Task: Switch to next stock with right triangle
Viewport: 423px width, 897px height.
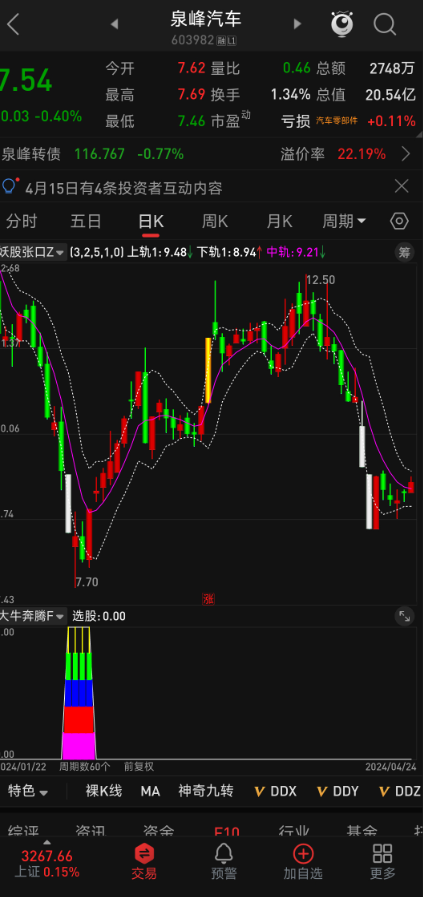Action: click(x=297, y=24)
